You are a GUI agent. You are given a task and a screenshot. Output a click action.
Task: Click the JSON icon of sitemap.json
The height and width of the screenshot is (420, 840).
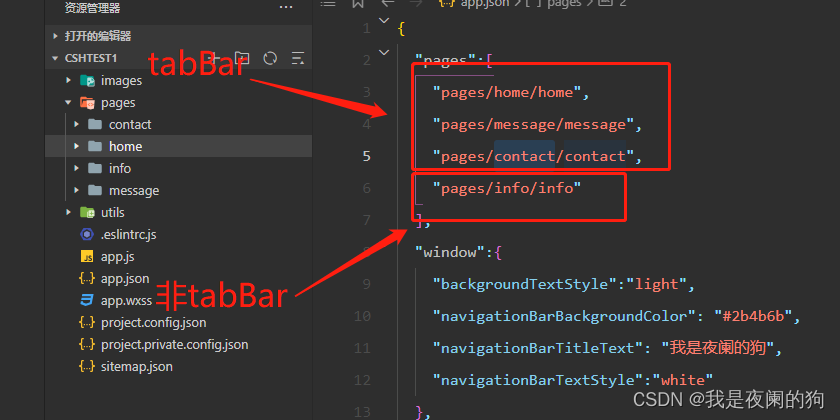[x=87, y=366]
